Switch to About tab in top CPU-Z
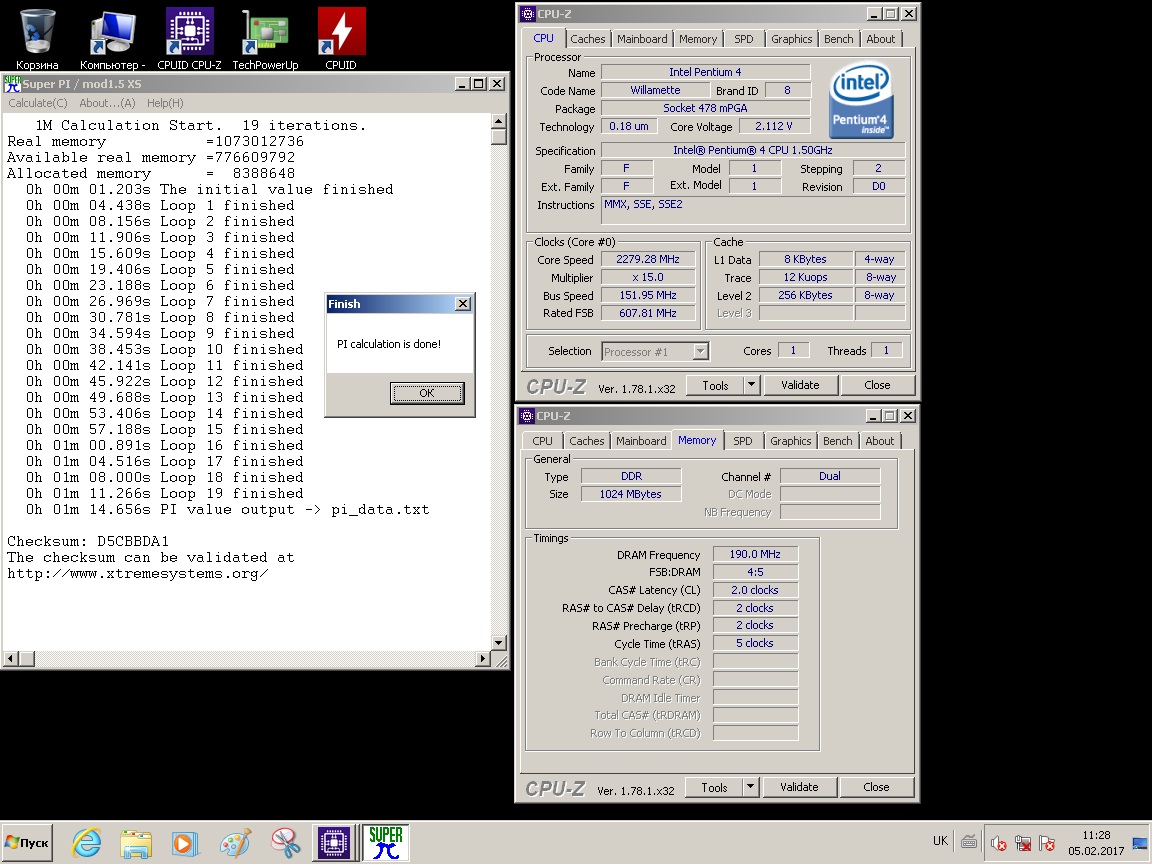This screenshot has height=864, width=1152. click(880, 39)
